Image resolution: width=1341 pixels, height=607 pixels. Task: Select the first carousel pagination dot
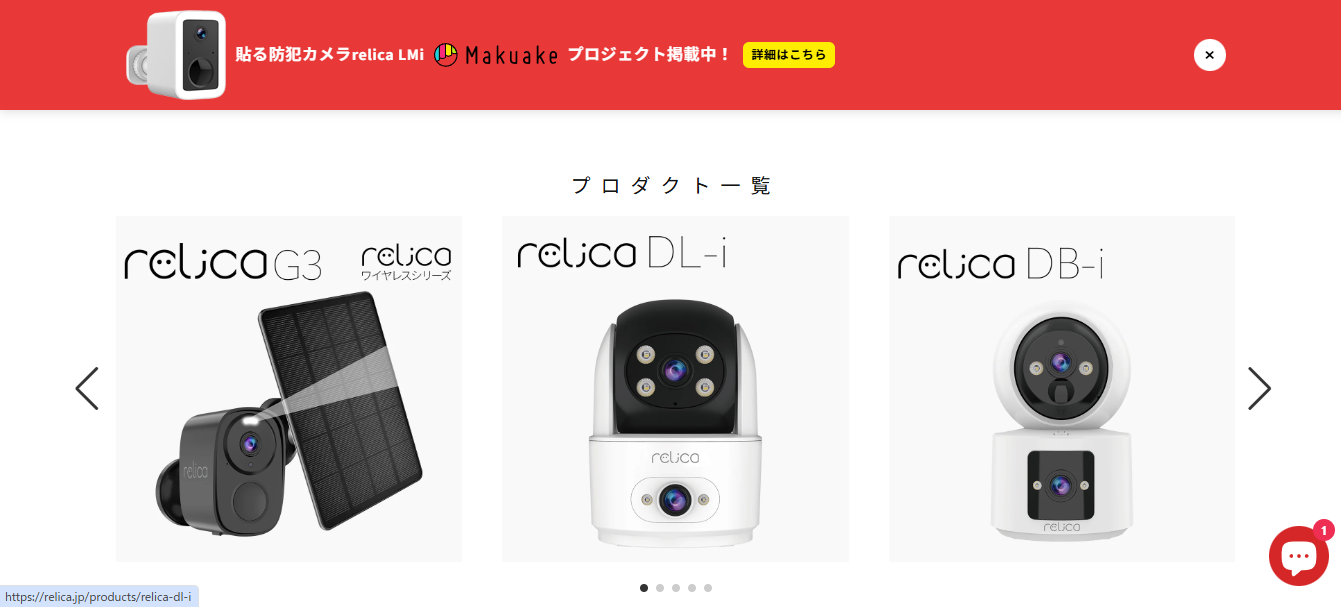644,588
